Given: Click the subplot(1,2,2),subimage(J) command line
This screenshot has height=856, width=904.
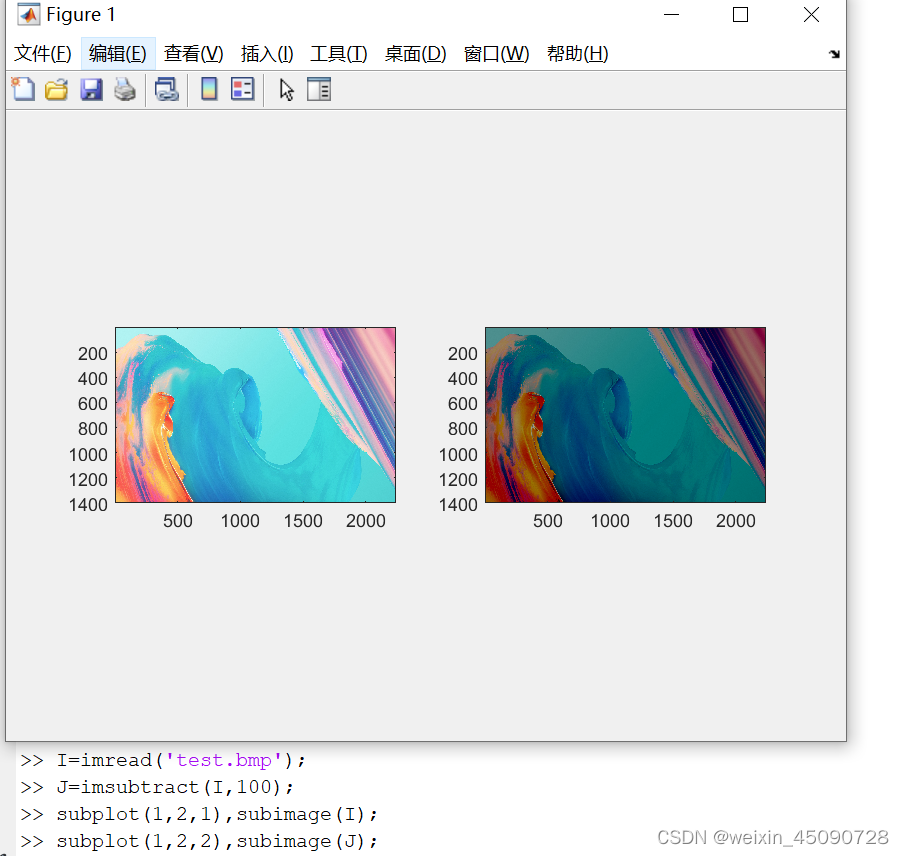Looking at the screenshot, I should pyautogui.click(x=217, y=842).
